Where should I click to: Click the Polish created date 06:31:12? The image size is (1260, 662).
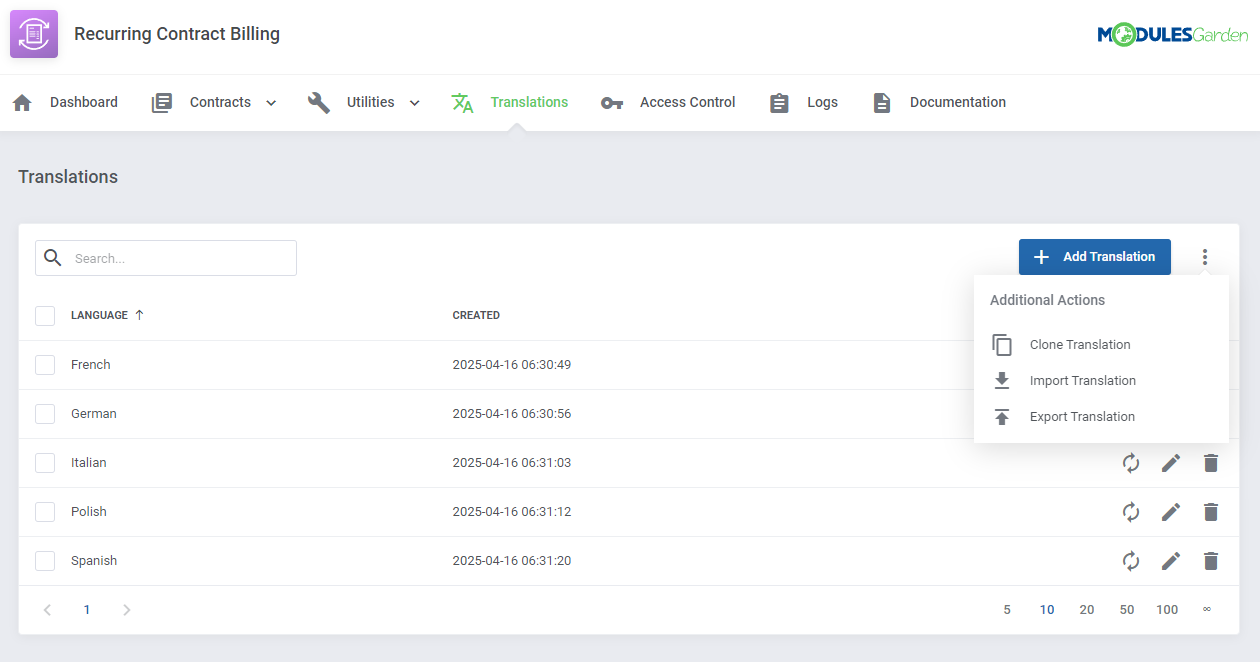[x=512, y=512]
